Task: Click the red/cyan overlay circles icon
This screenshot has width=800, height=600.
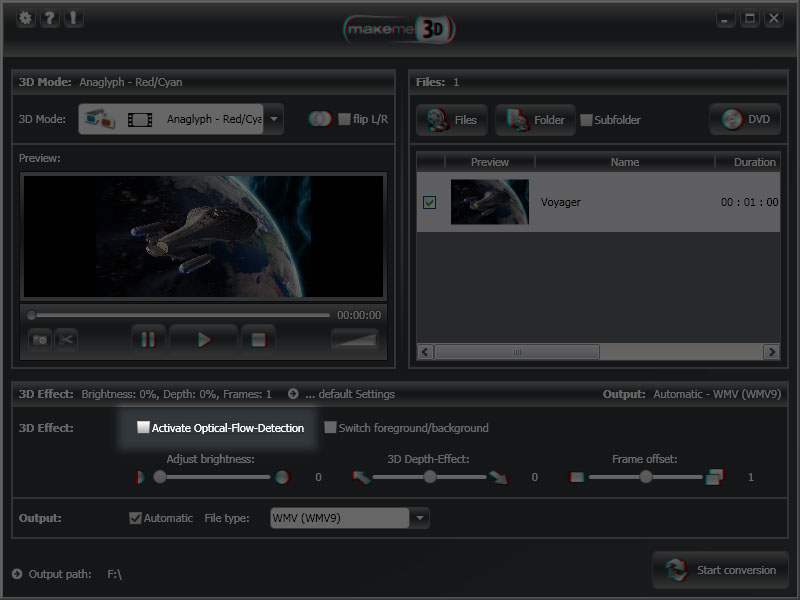Action: coord(320,119)
